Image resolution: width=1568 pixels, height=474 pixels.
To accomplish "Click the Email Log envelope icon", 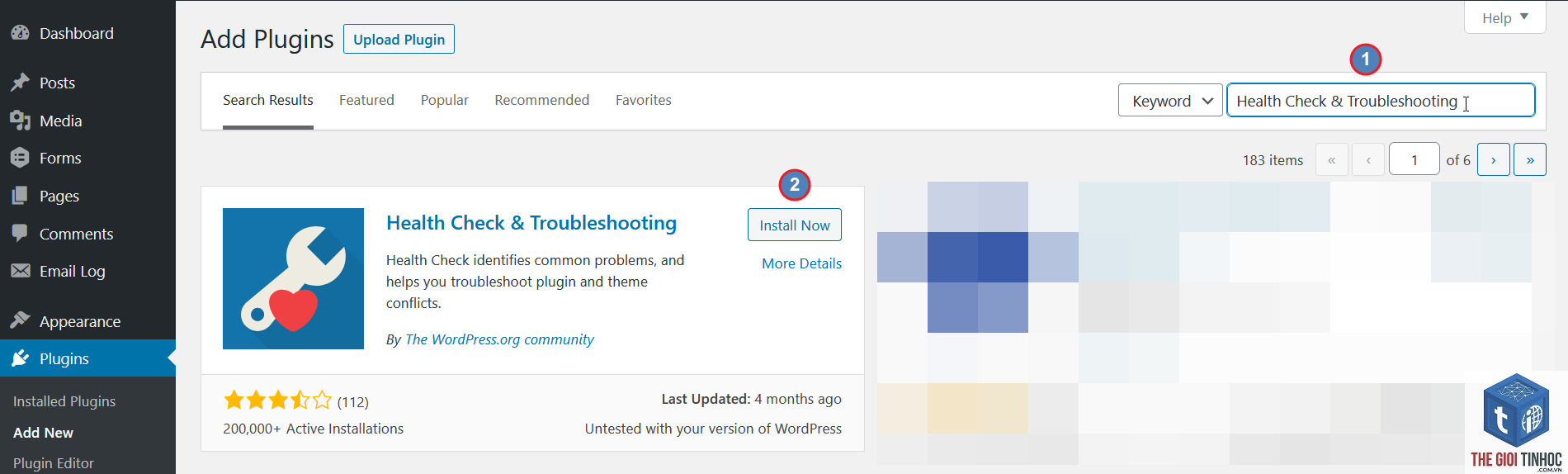I will coord(21,271).
